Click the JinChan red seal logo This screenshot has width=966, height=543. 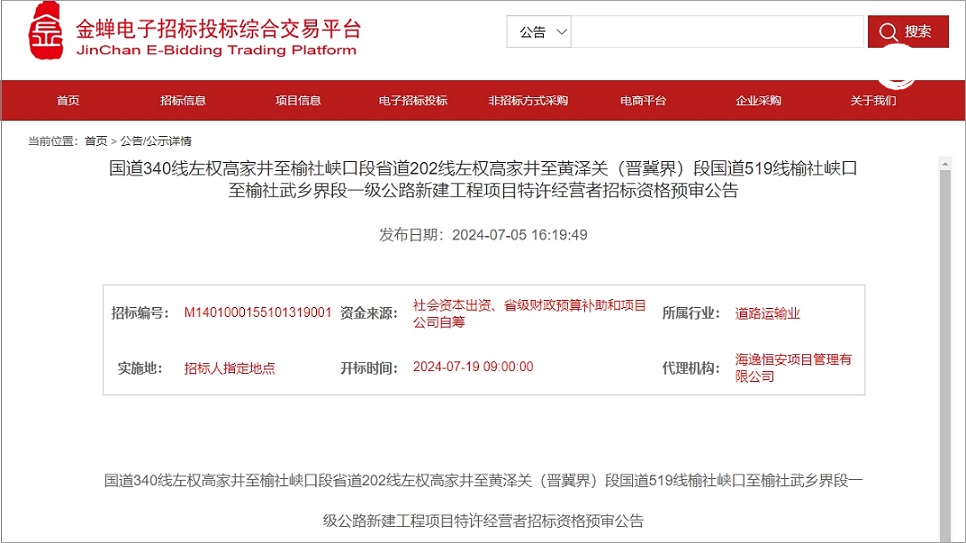click(46, 32)
